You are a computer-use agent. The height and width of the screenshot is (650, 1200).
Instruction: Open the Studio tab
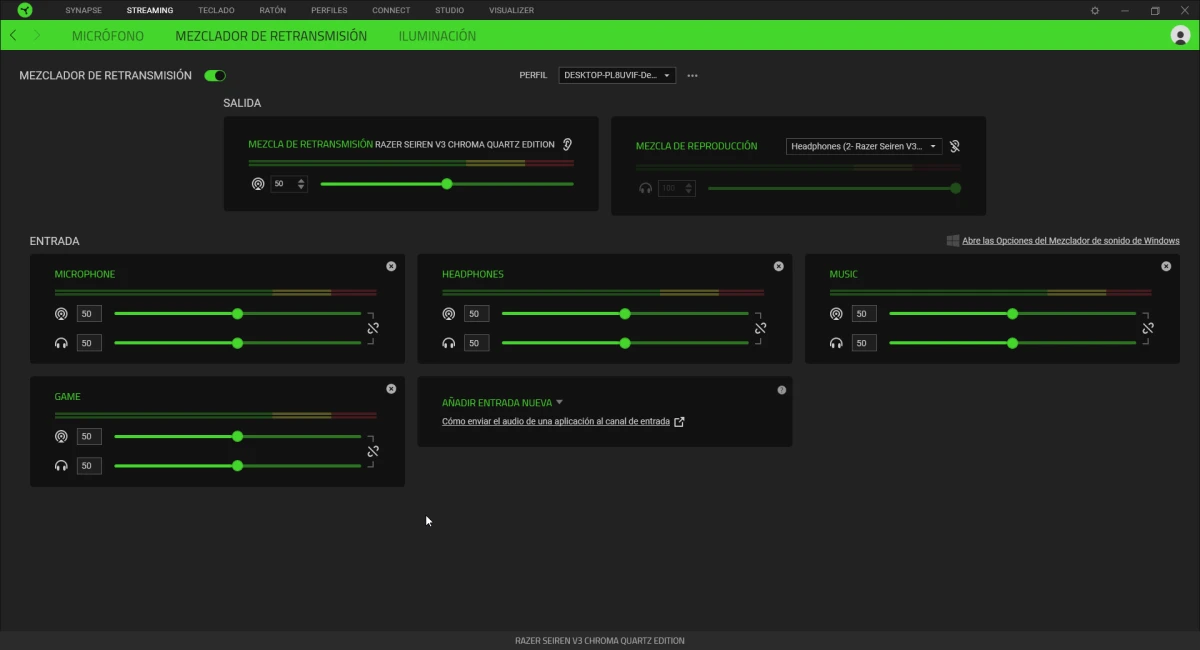coord(449,10)
